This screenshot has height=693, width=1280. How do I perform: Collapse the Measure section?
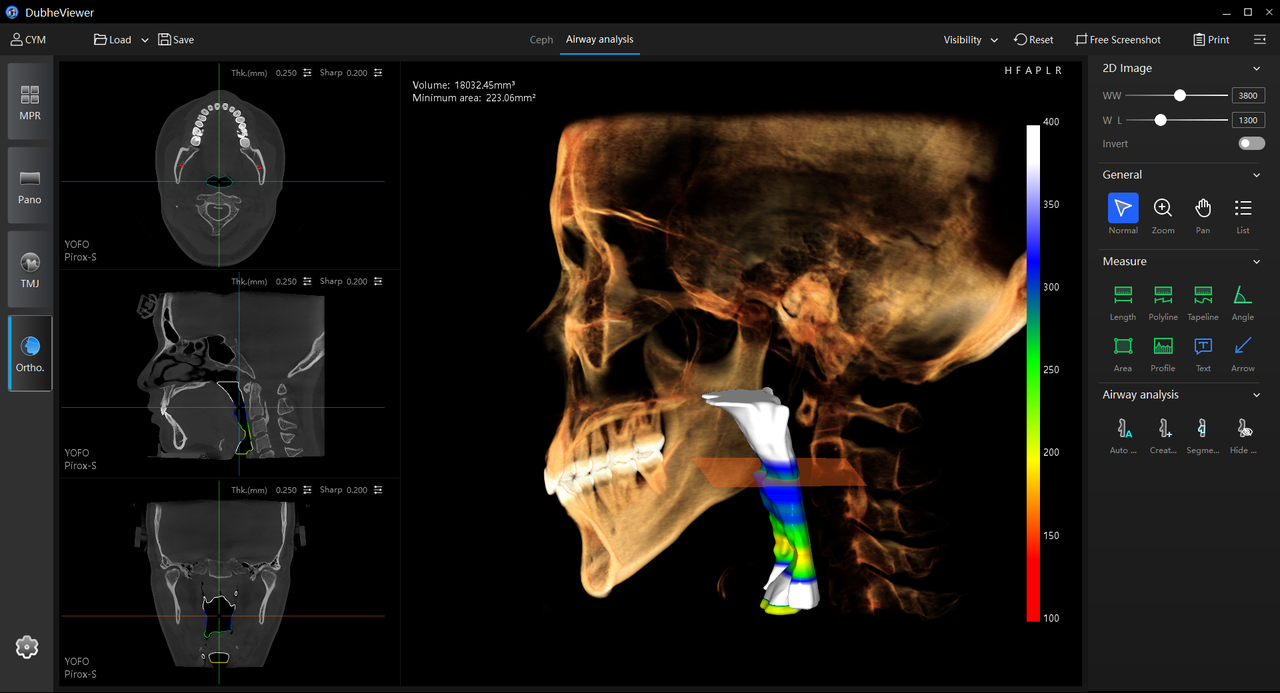[1257, 262]
